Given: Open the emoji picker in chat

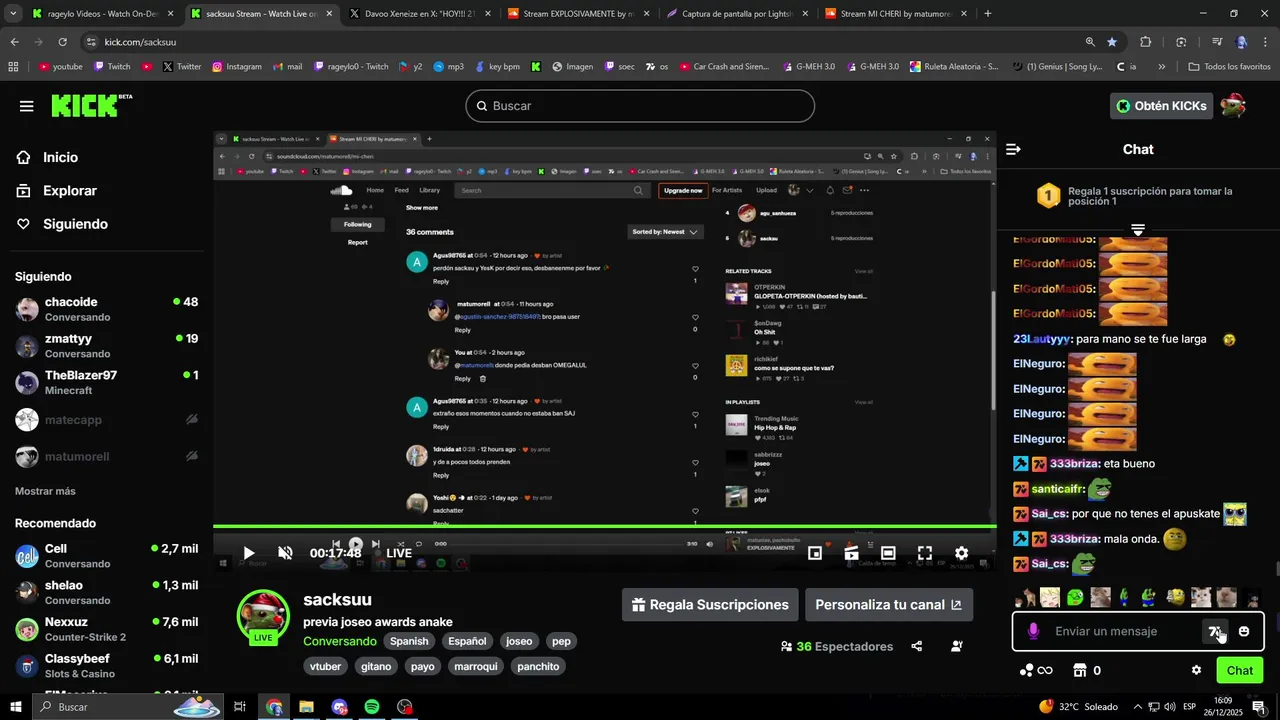Looking at the screenshot, I should [x=1244, y=631].
